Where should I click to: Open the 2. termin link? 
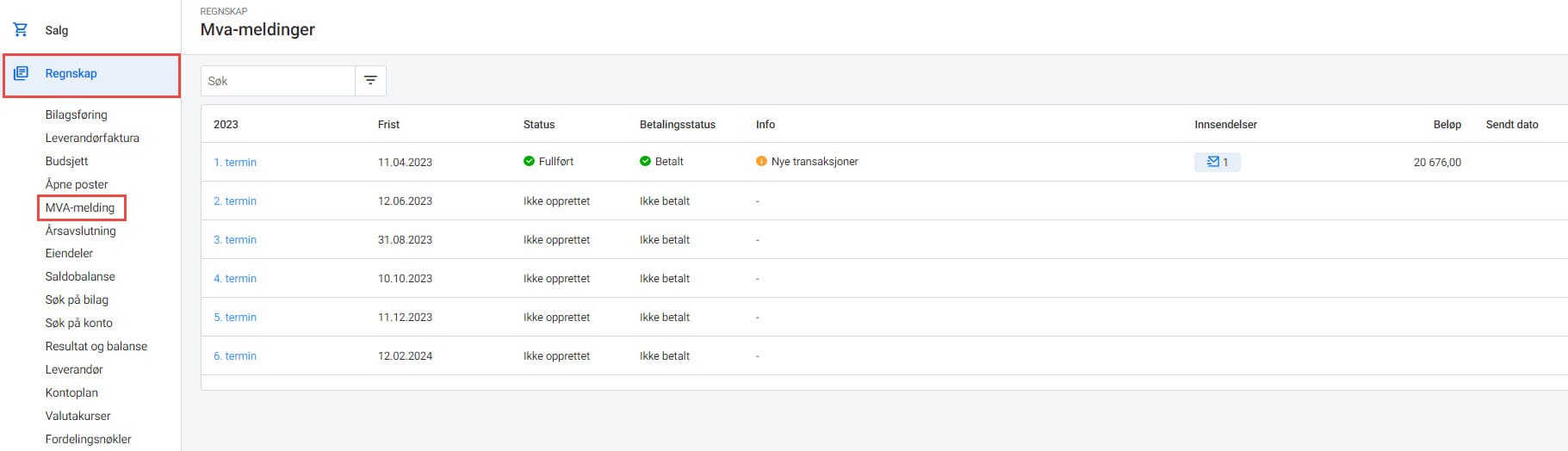[235, 201]
